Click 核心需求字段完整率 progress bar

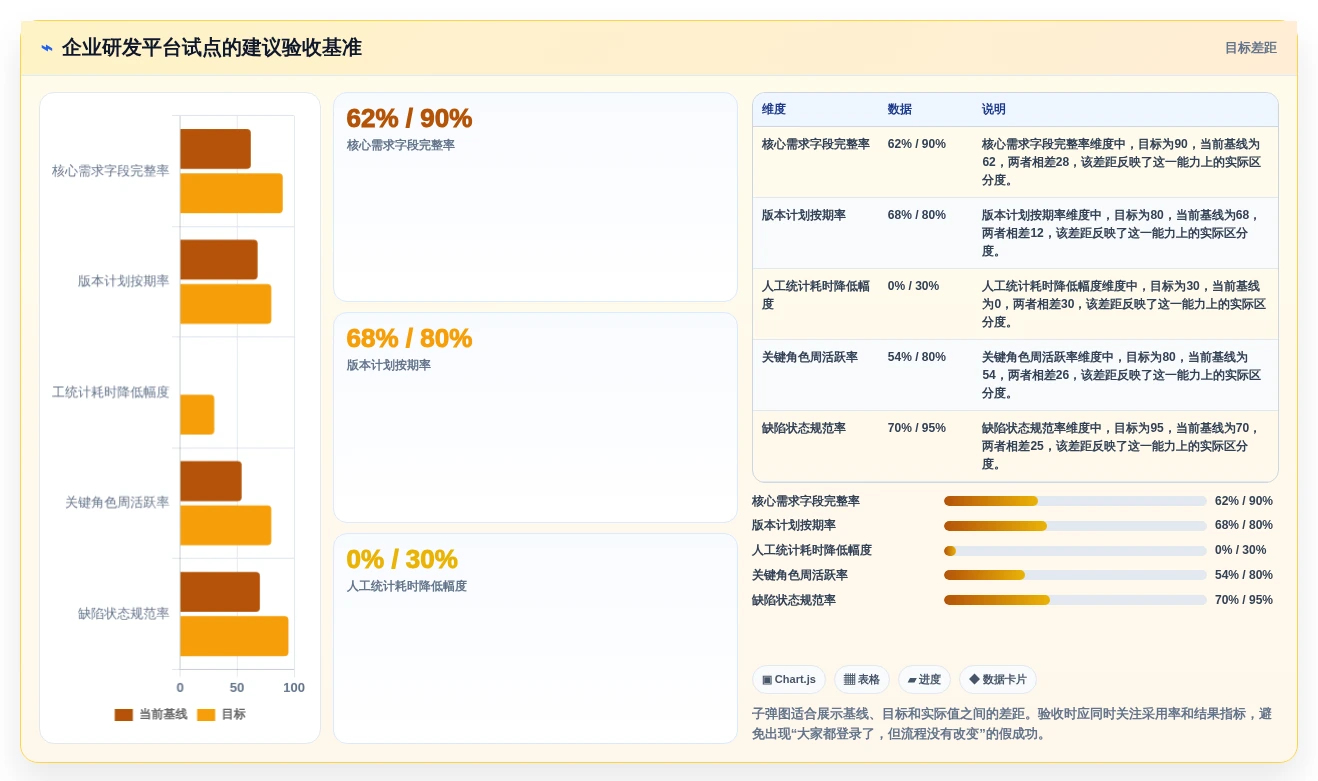pos(1075,501)
